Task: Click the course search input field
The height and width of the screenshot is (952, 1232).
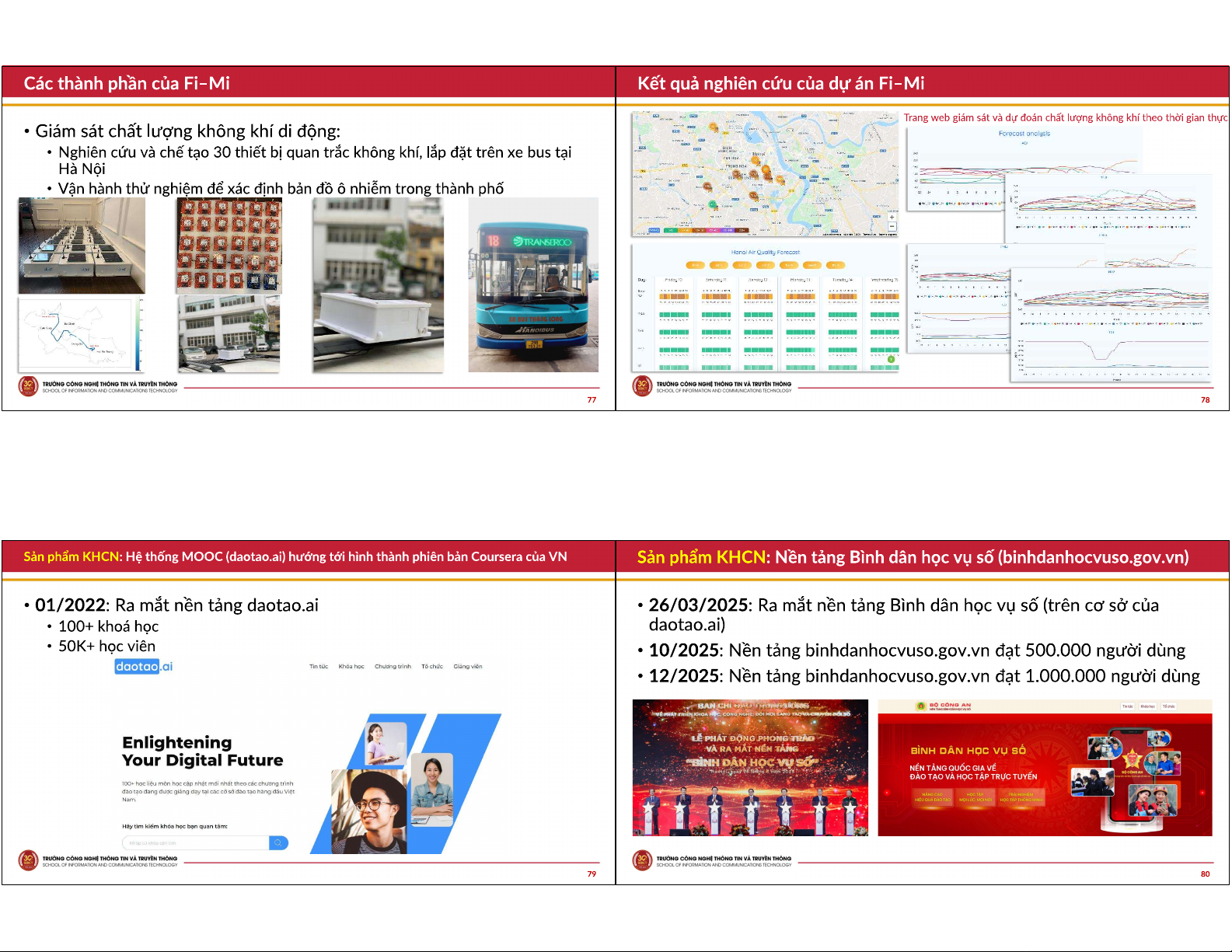Action: click(195, 843)
